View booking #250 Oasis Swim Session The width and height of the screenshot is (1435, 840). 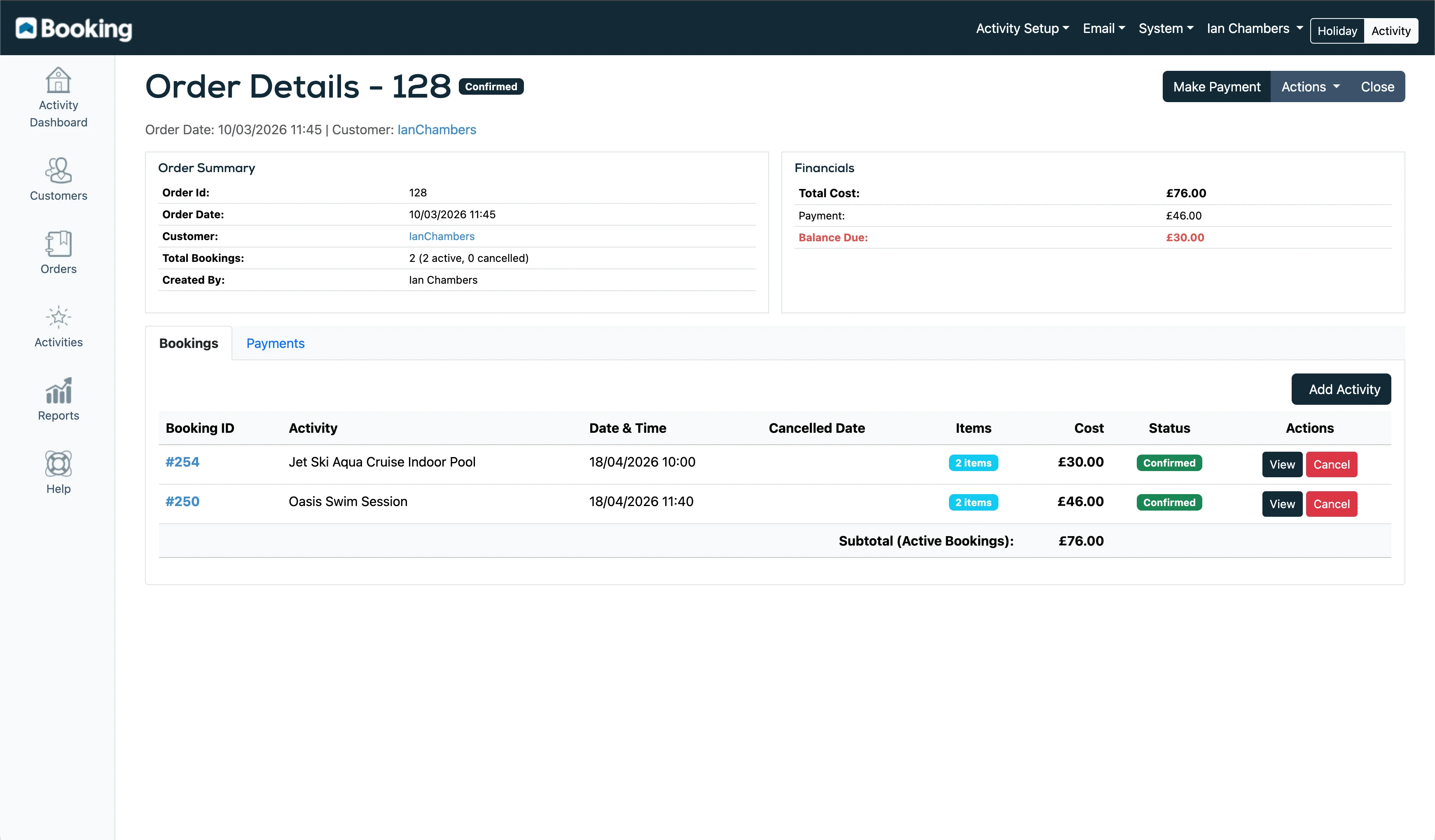(x=1282, y=504)
